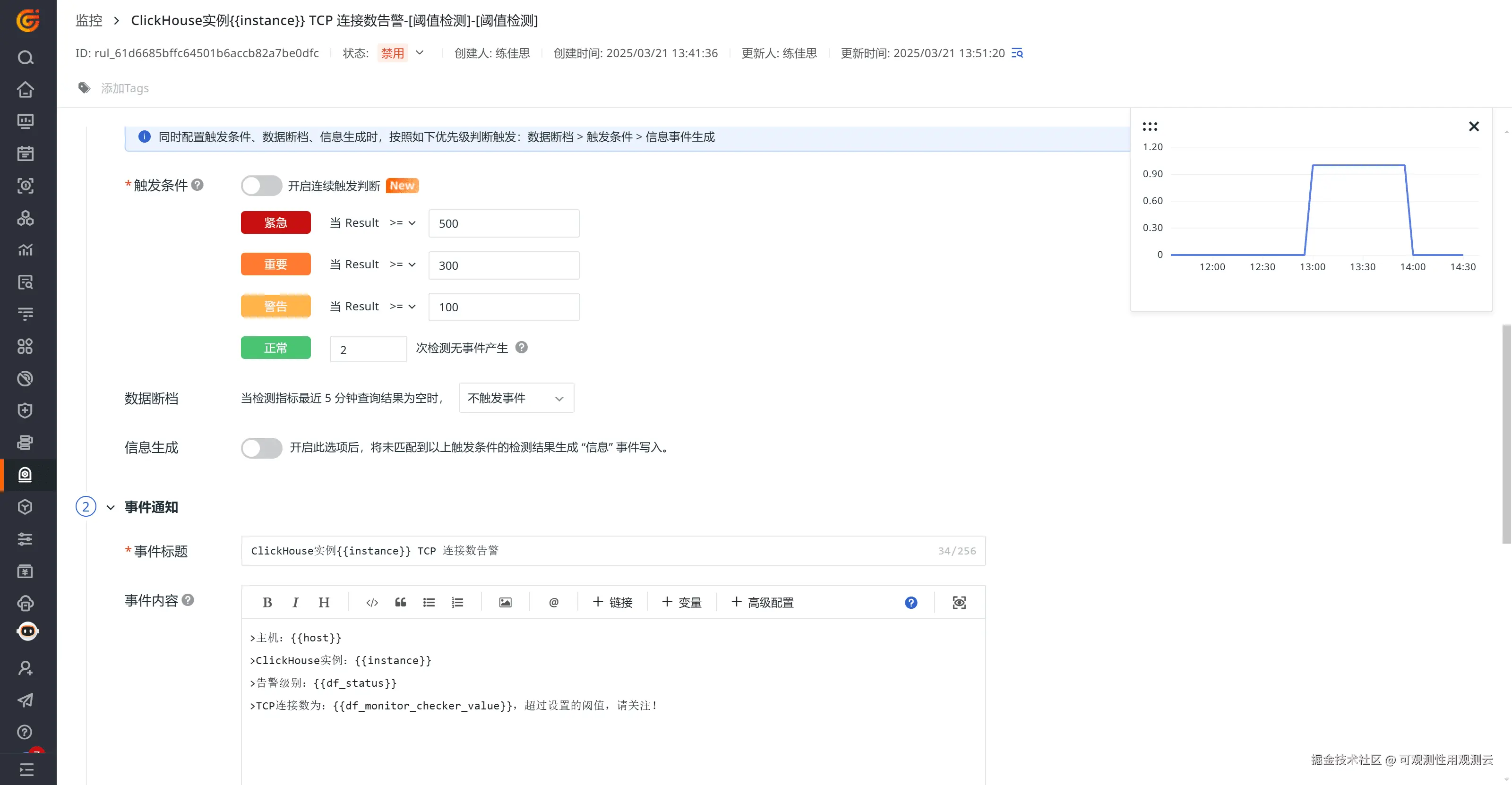Click + 变量 in editor toolbar
1512x785 pixels.
coord(682,603)
